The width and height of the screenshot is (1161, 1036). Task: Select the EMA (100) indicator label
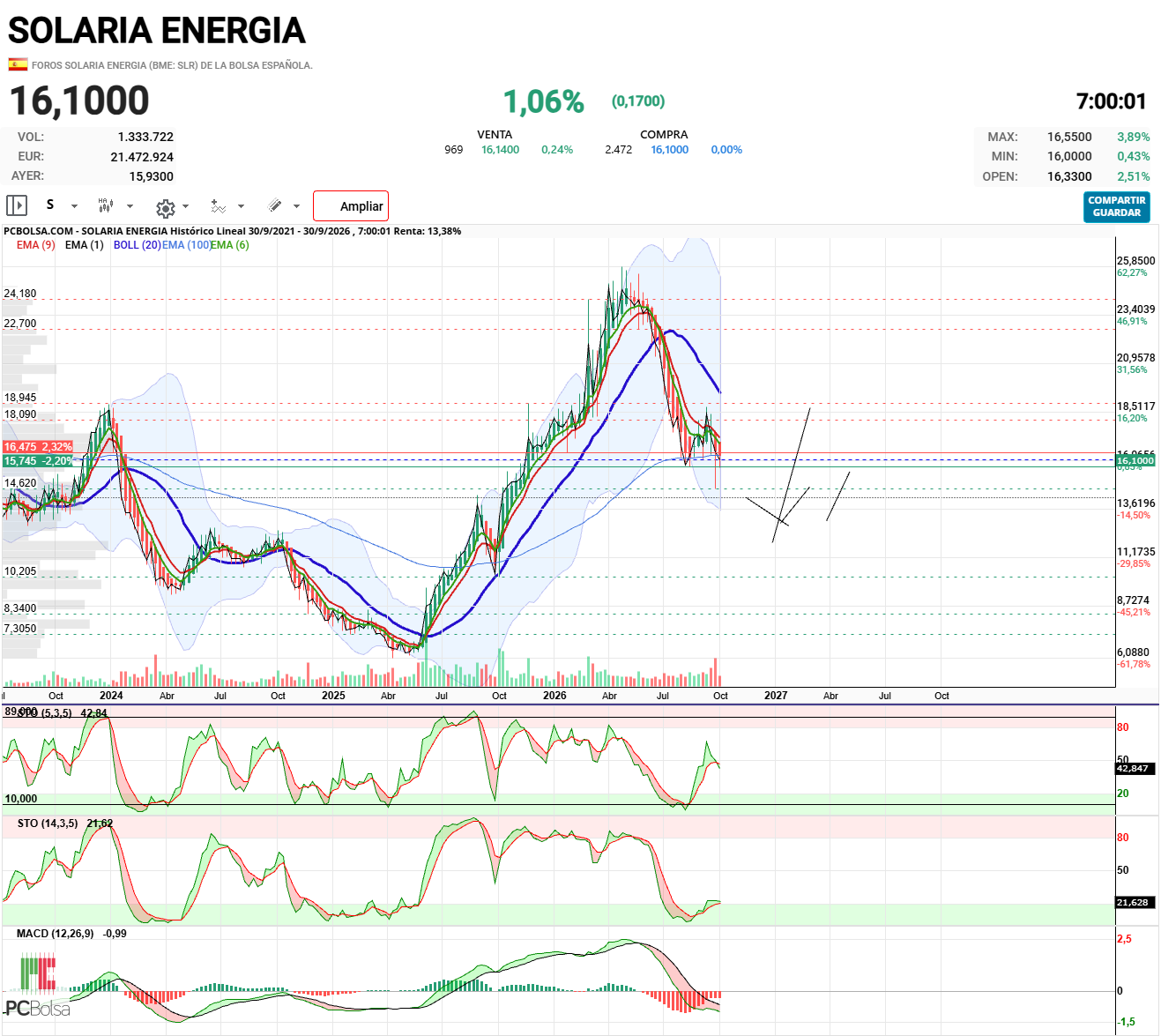point(187,245)
